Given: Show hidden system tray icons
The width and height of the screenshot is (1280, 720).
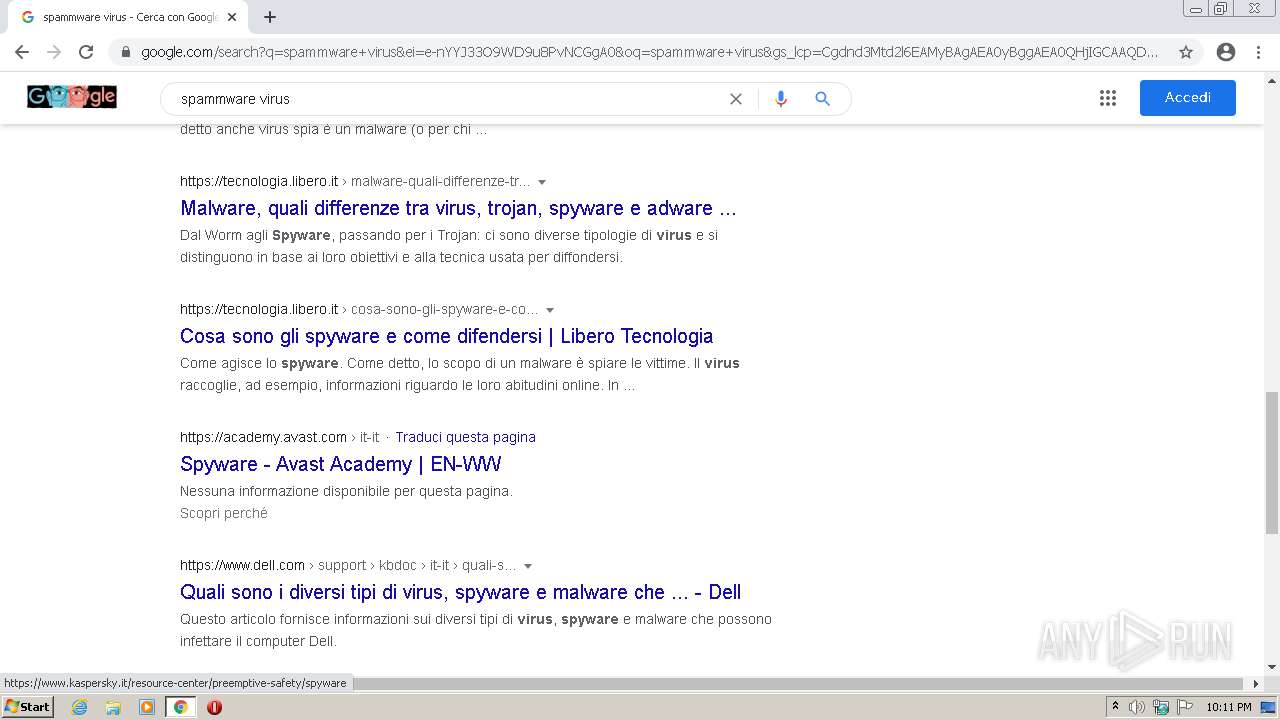Looking at the screenshot, I should 1115,707.
